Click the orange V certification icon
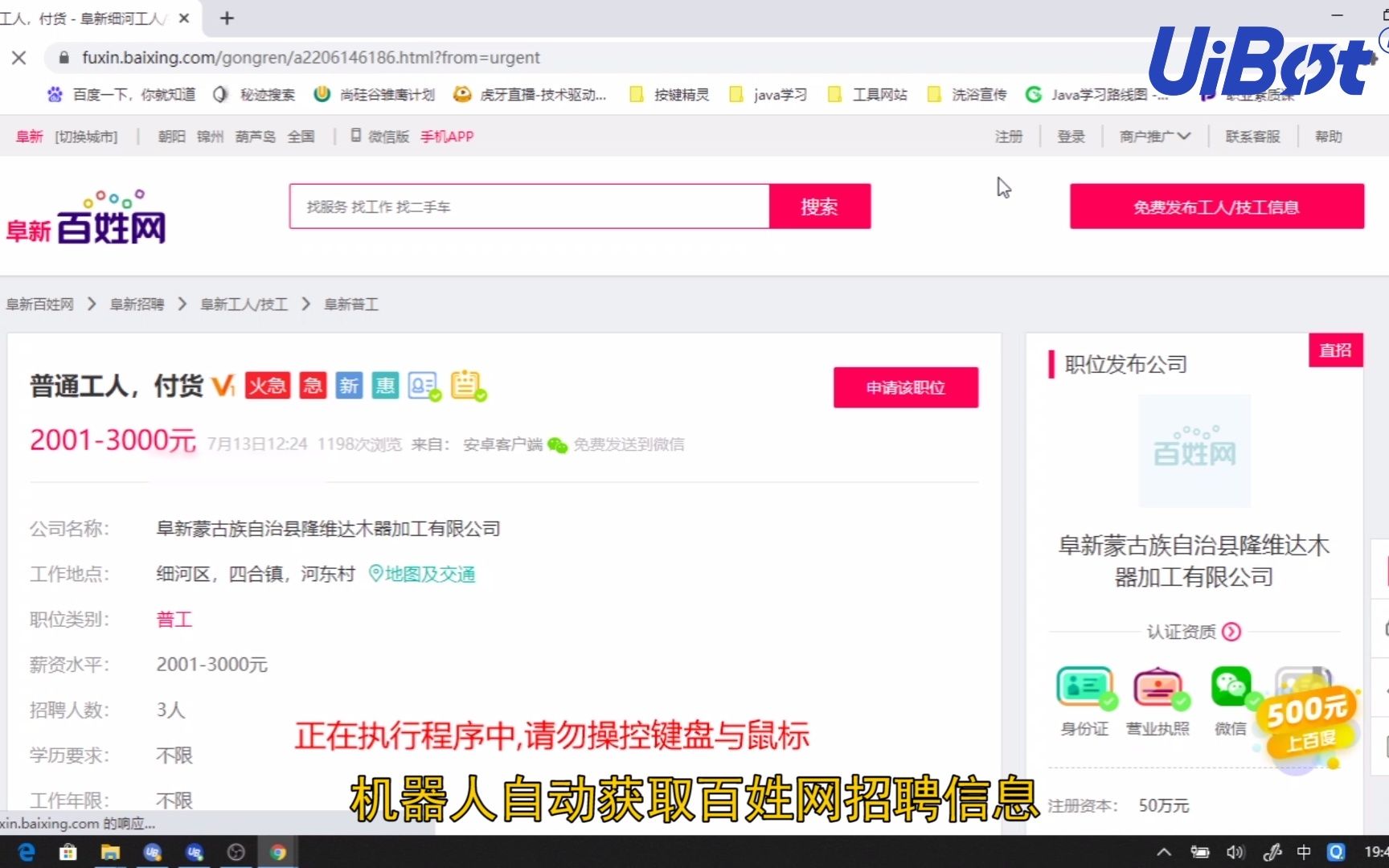This screenshot has height=868, width=1389. (x=223, y=387)
